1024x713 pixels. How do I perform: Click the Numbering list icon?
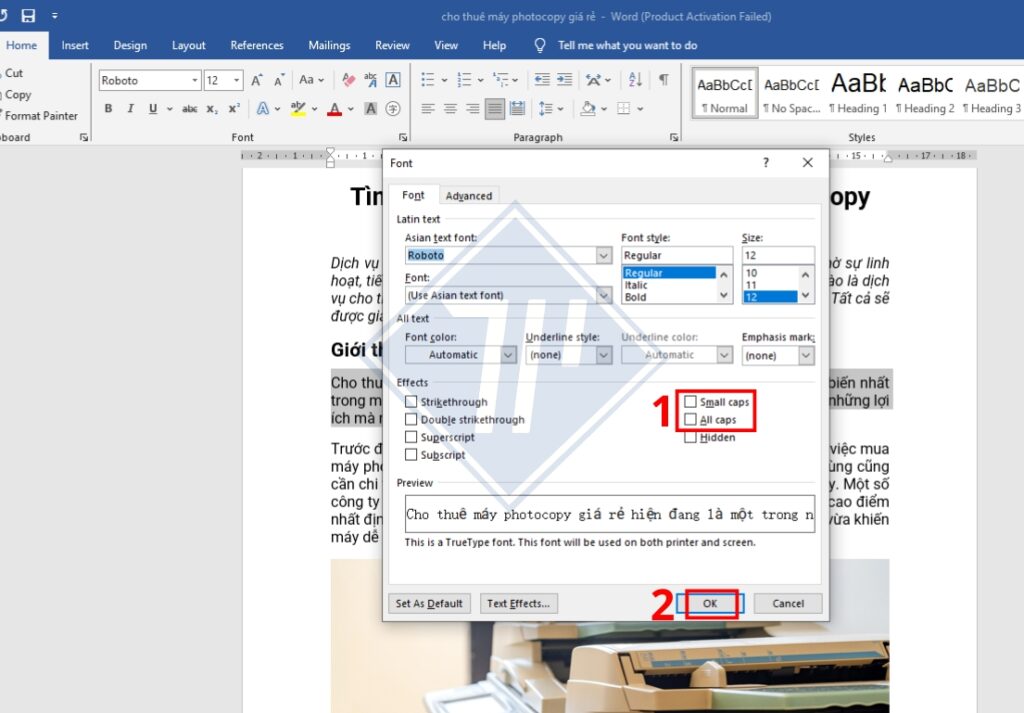click(464, 80)
